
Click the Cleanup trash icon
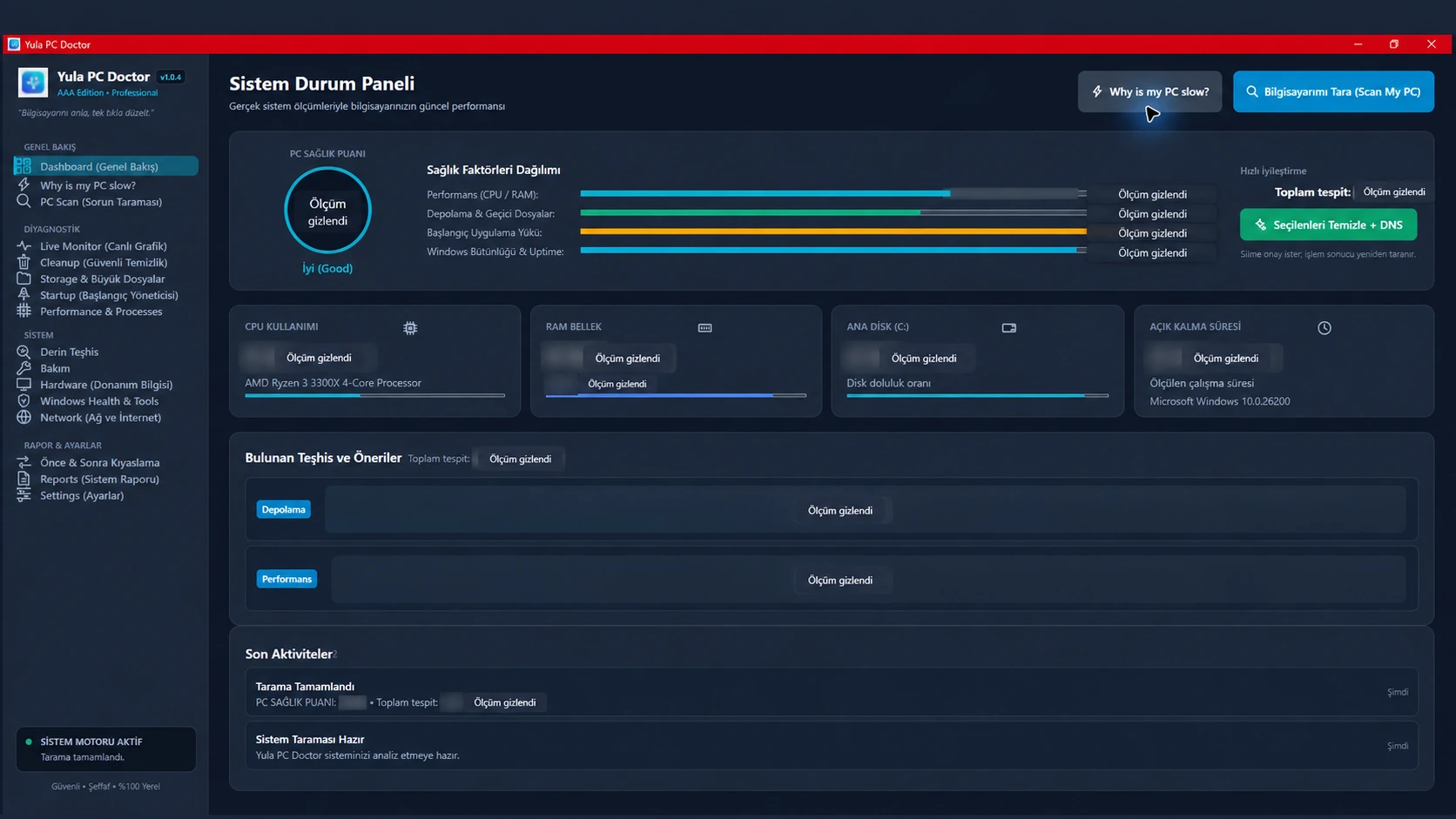click(24, 262)
